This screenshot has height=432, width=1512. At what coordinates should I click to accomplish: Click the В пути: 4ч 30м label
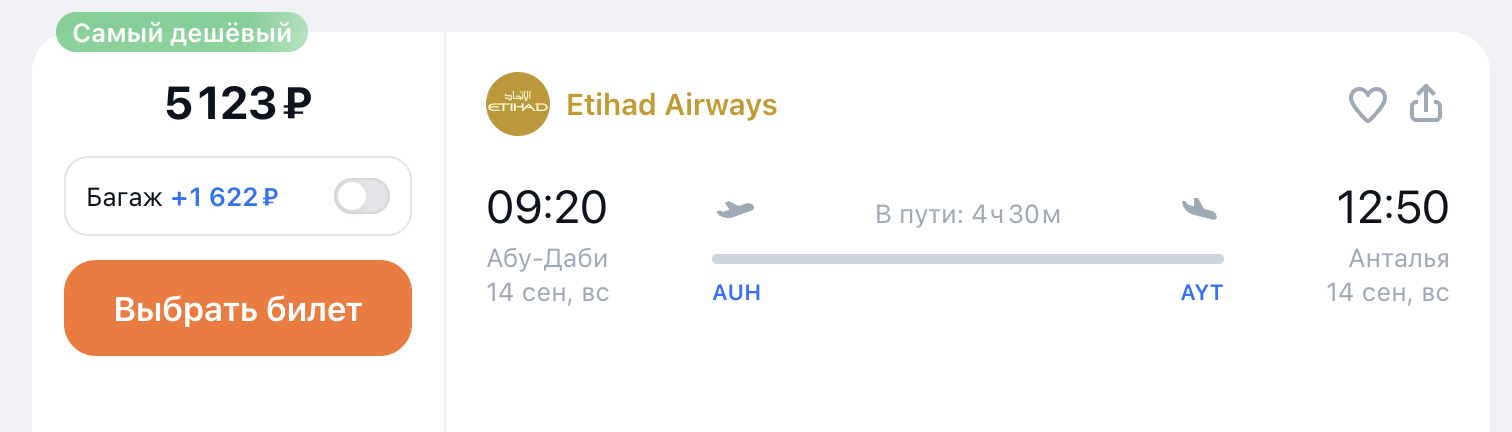(968, 214)
